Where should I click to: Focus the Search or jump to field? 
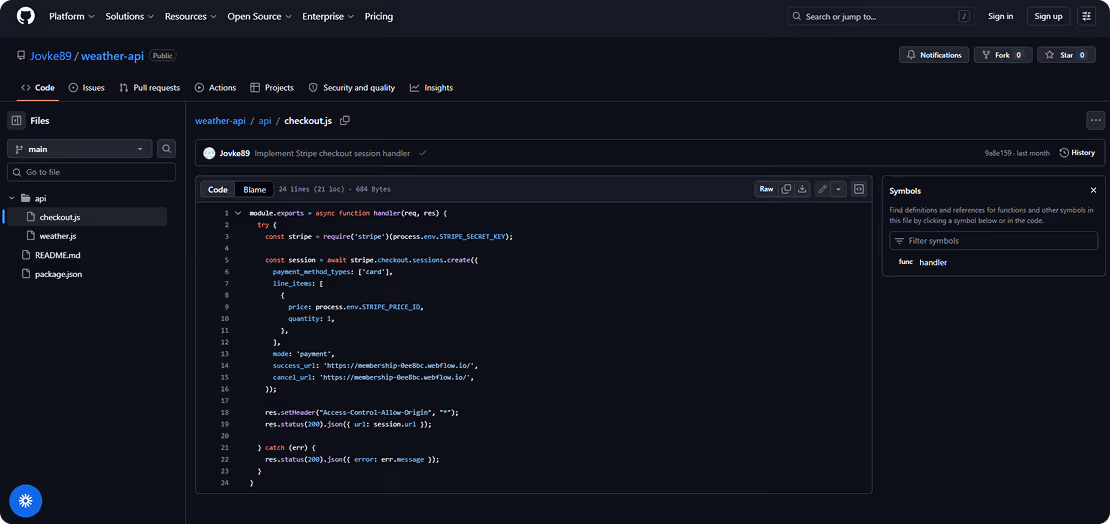tap(881, 16)
